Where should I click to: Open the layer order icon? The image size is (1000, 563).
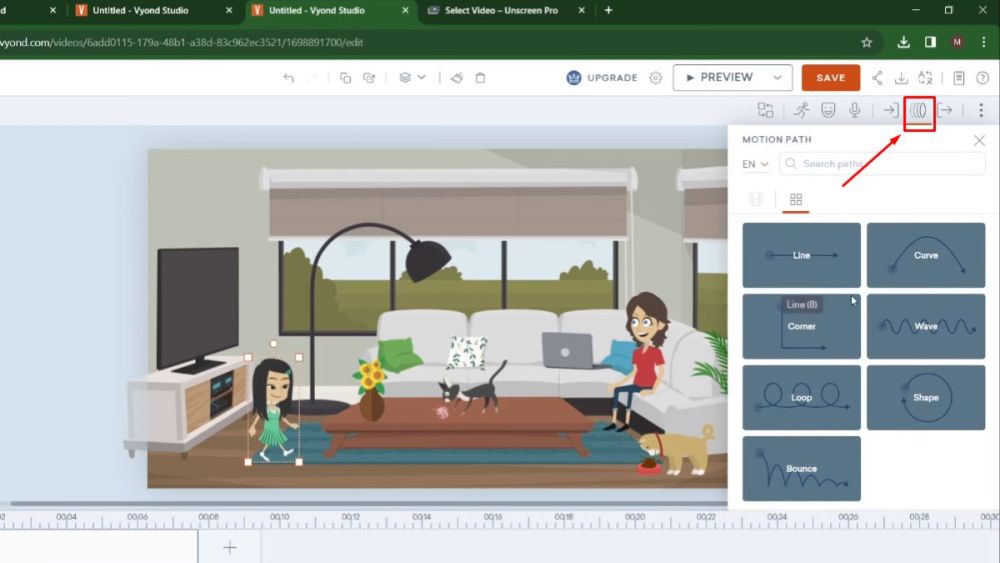click(405, 78)
